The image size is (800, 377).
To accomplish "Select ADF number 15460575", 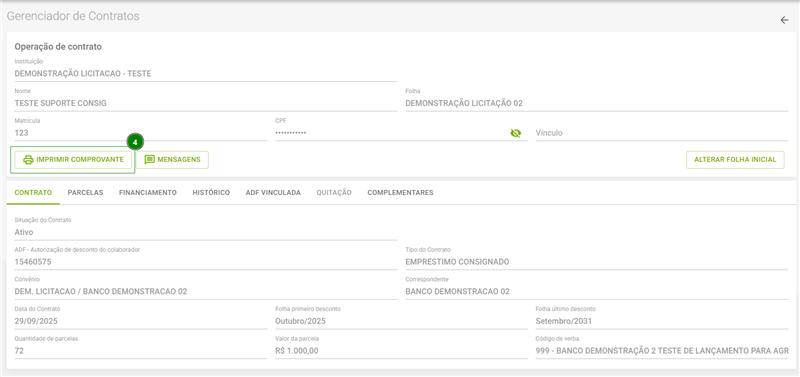I will pyautogui.click(x=206, y=262).
